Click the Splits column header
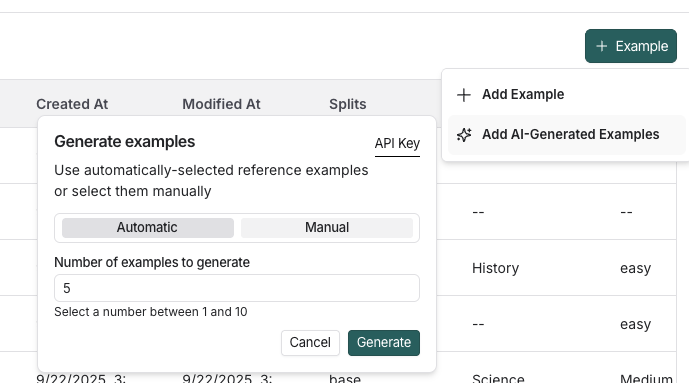 (x=348, y=104)
